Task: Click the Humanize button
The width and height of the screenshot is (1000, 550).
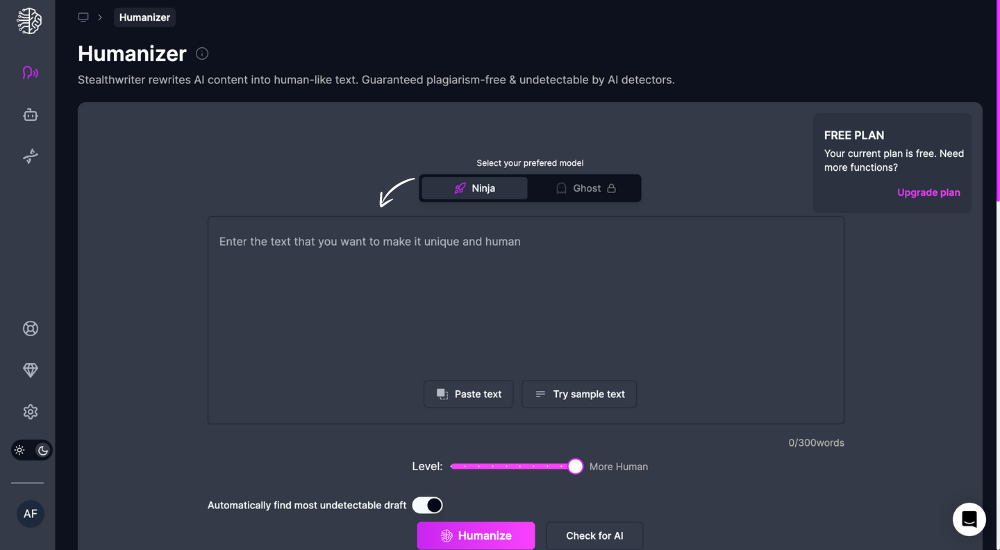Action: [x=476, y=536]
